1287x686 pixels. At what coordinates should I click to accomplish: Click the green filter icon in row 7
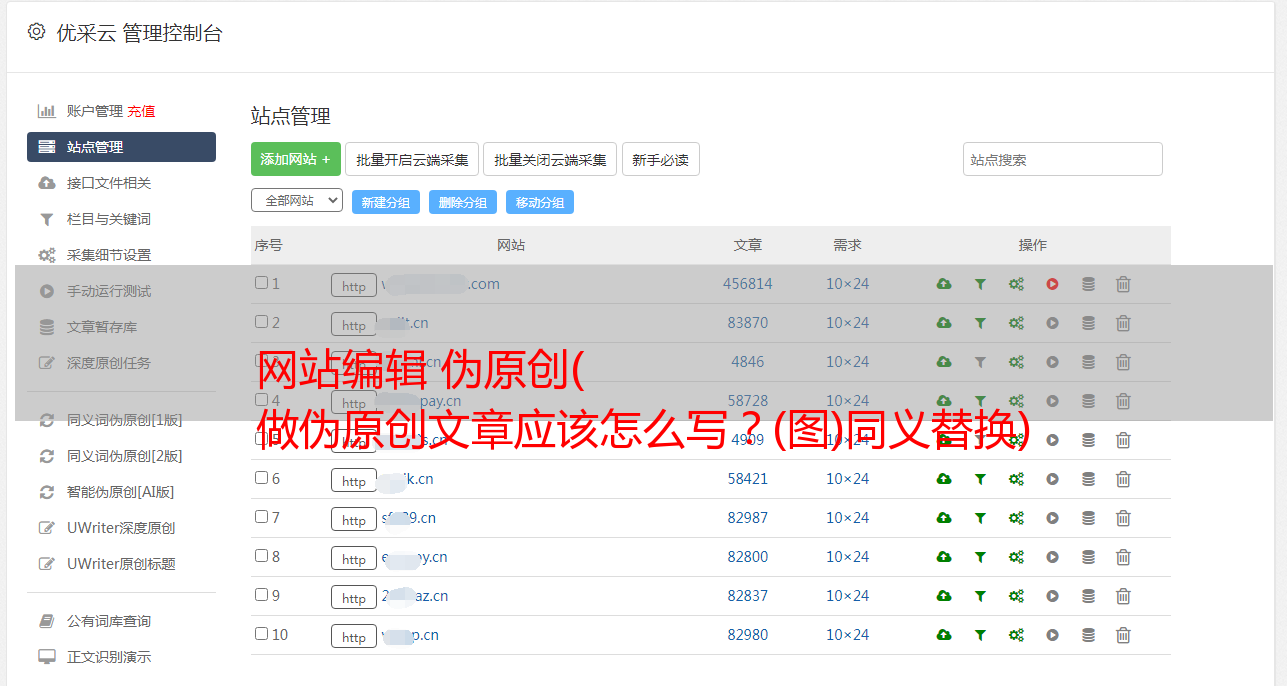pos(980,518)
